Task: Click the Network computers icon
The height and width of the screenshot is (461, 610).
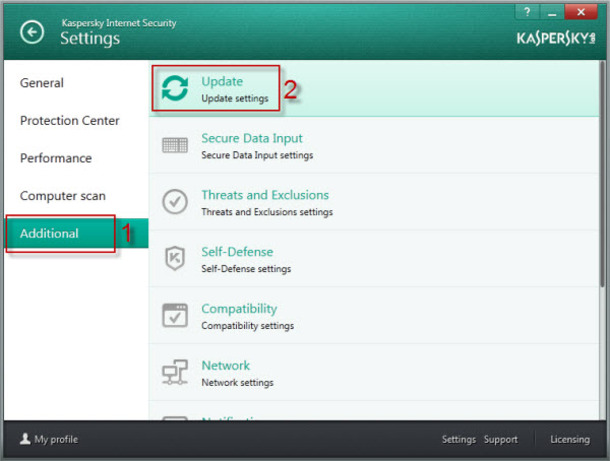Action: [x=175, y=372]
